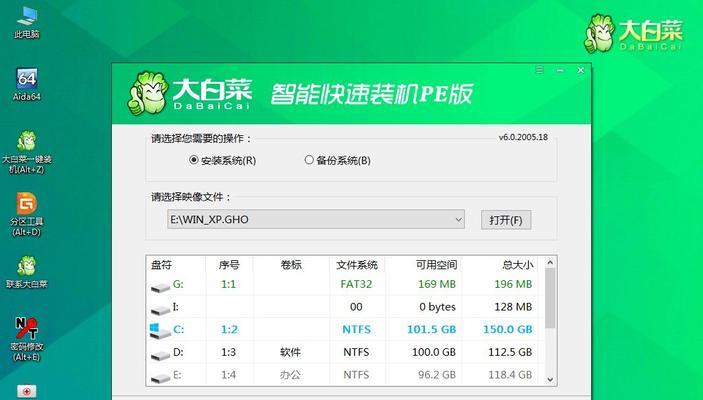Screen dimensions: 703x400
Task: Sort by the 文件系统 column header
Action: 357,265
